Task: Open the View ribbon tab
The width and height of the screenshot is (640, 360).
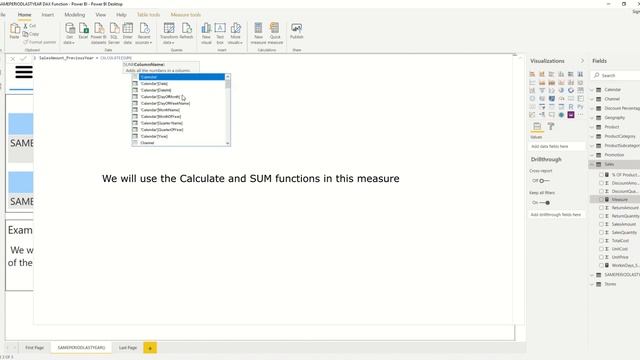Action: 101,15
